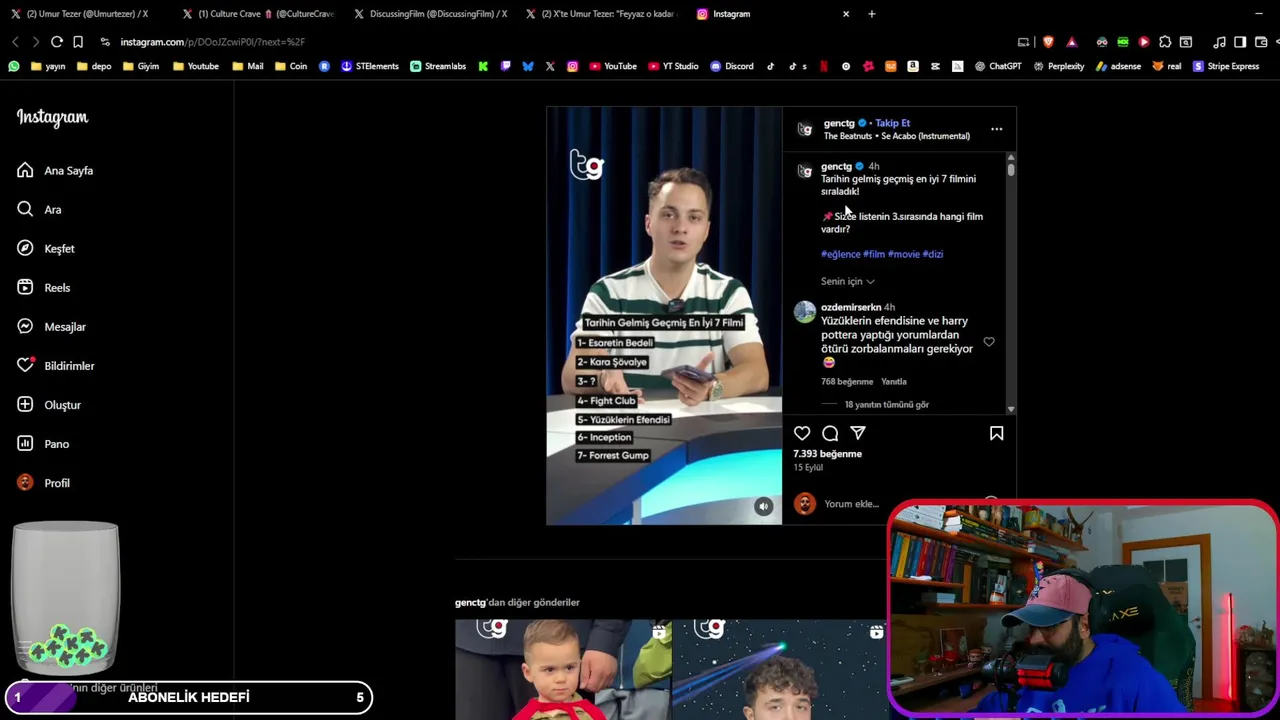Open Bildirimler notifications
The image size is (1280, 720).
tap(55, 366)
